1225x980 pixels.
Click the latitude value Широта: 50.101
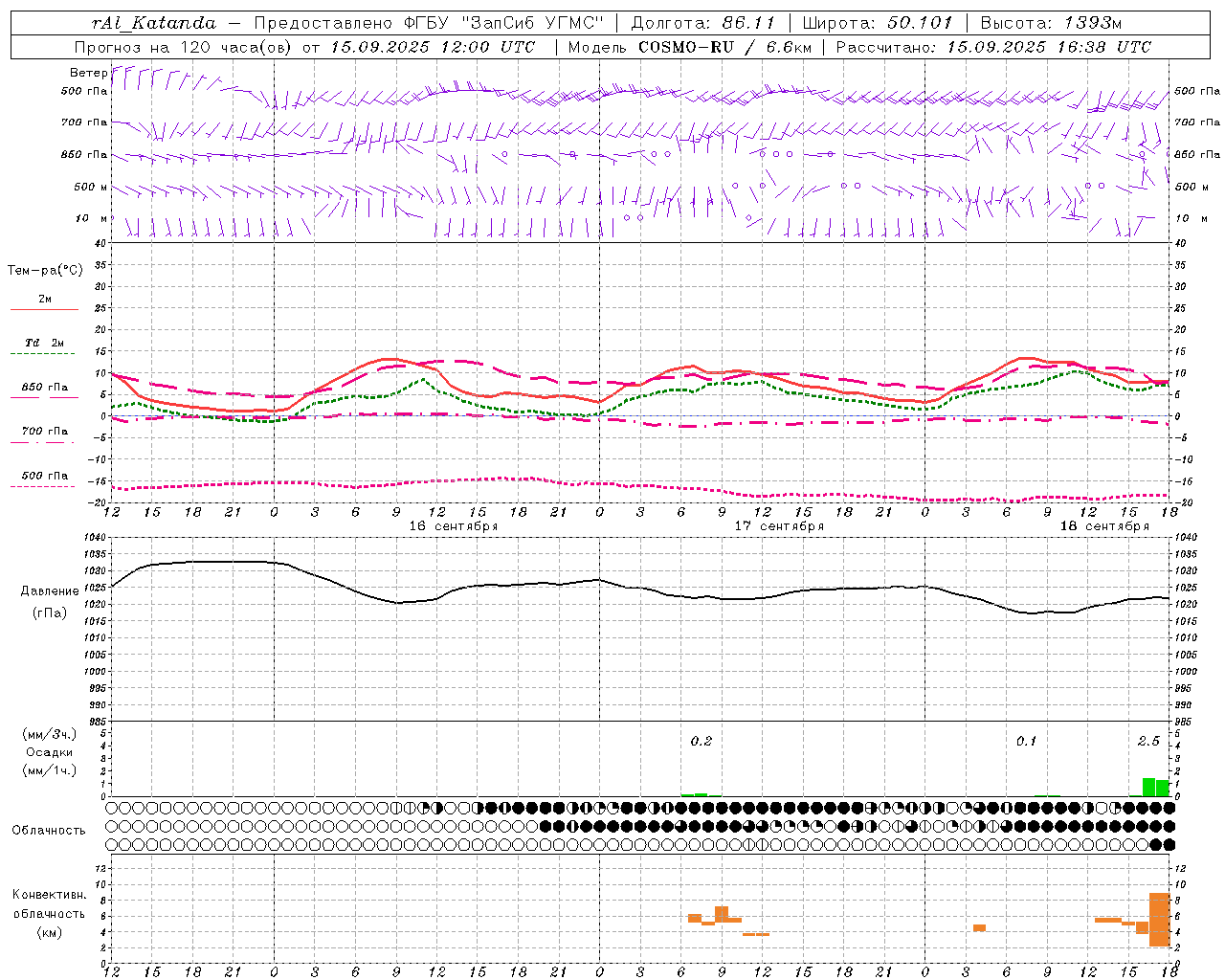878,23
